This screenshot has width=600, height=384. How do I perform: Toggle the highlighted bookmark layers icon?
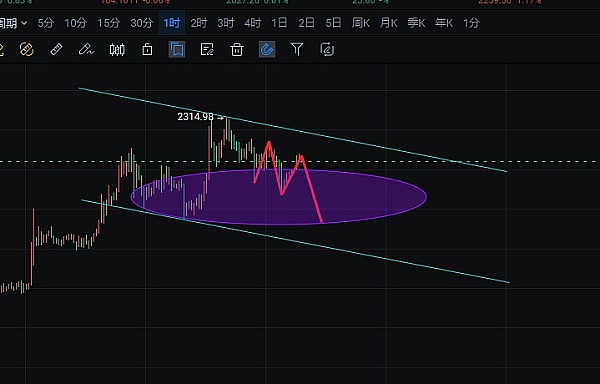(x=177, y=50)
